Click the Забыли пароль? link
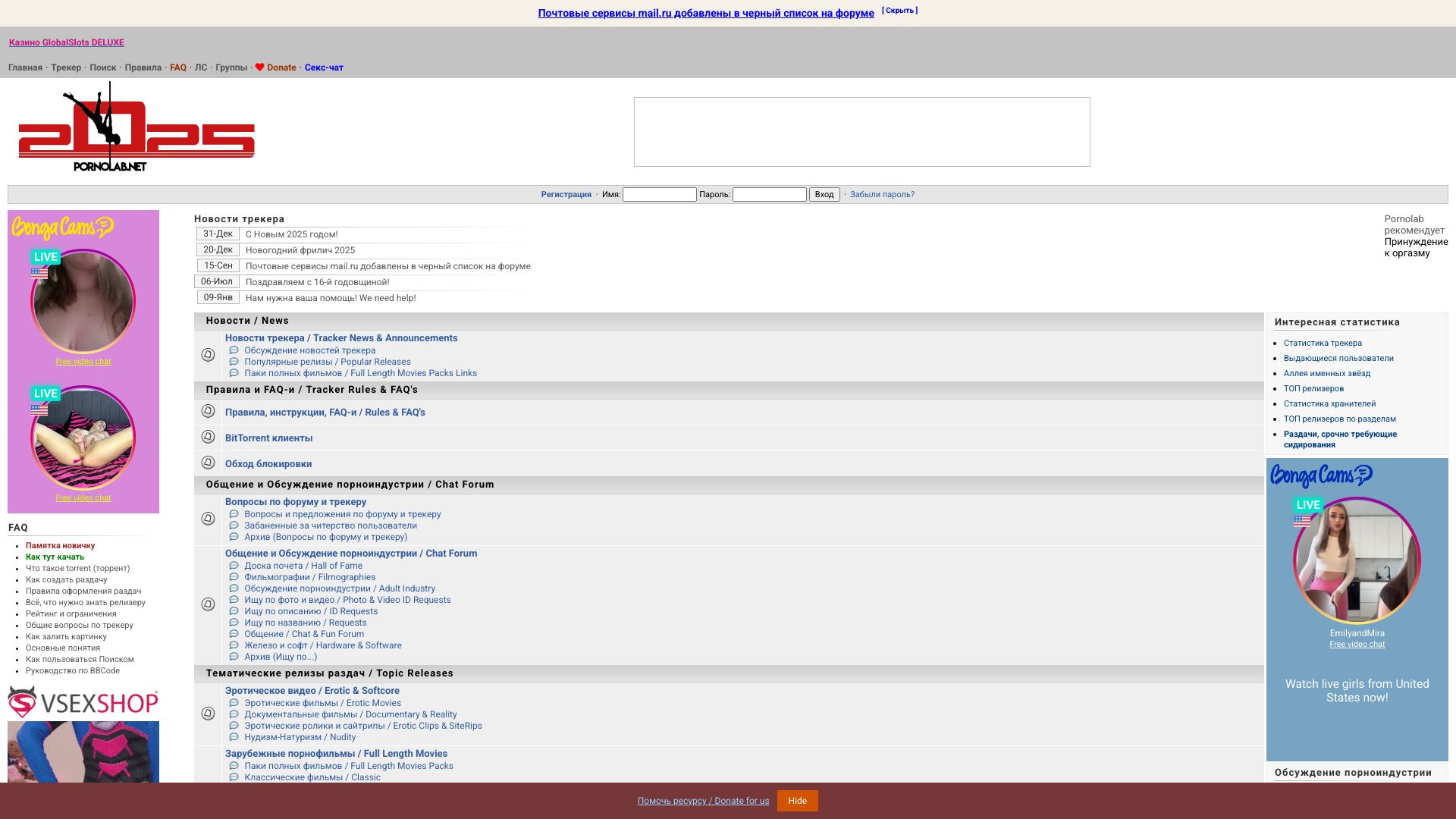The image size is (1456, 819). tap(882, 195)
